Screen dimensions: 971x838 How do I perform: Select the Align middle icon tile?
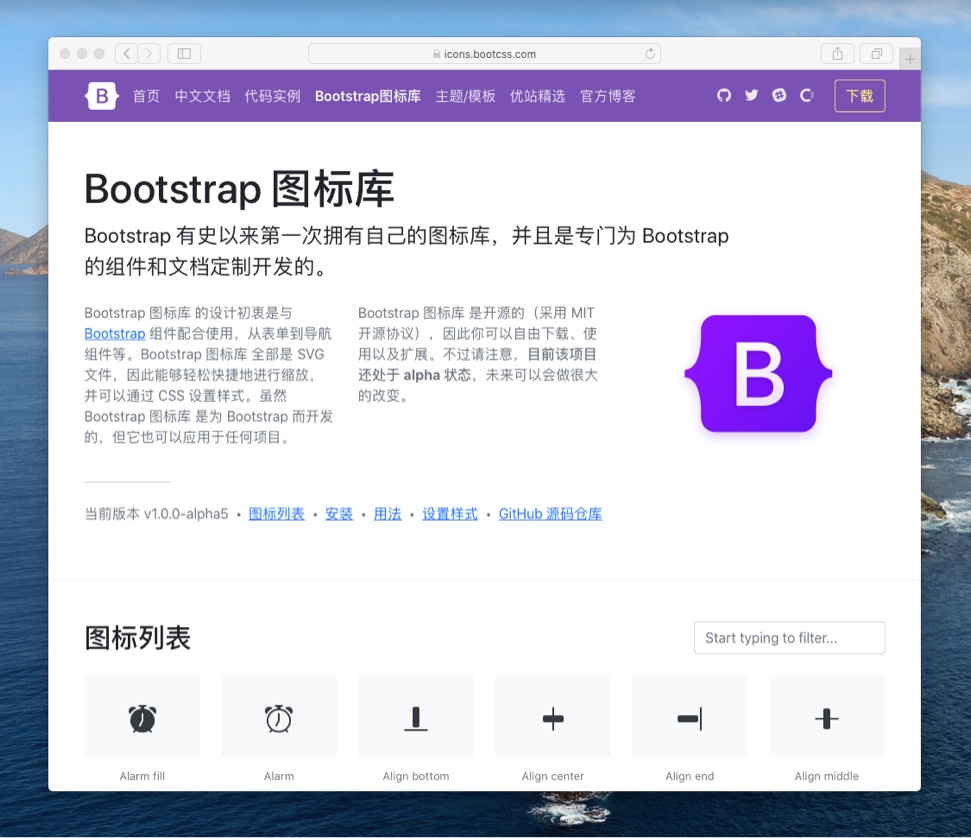826,716
